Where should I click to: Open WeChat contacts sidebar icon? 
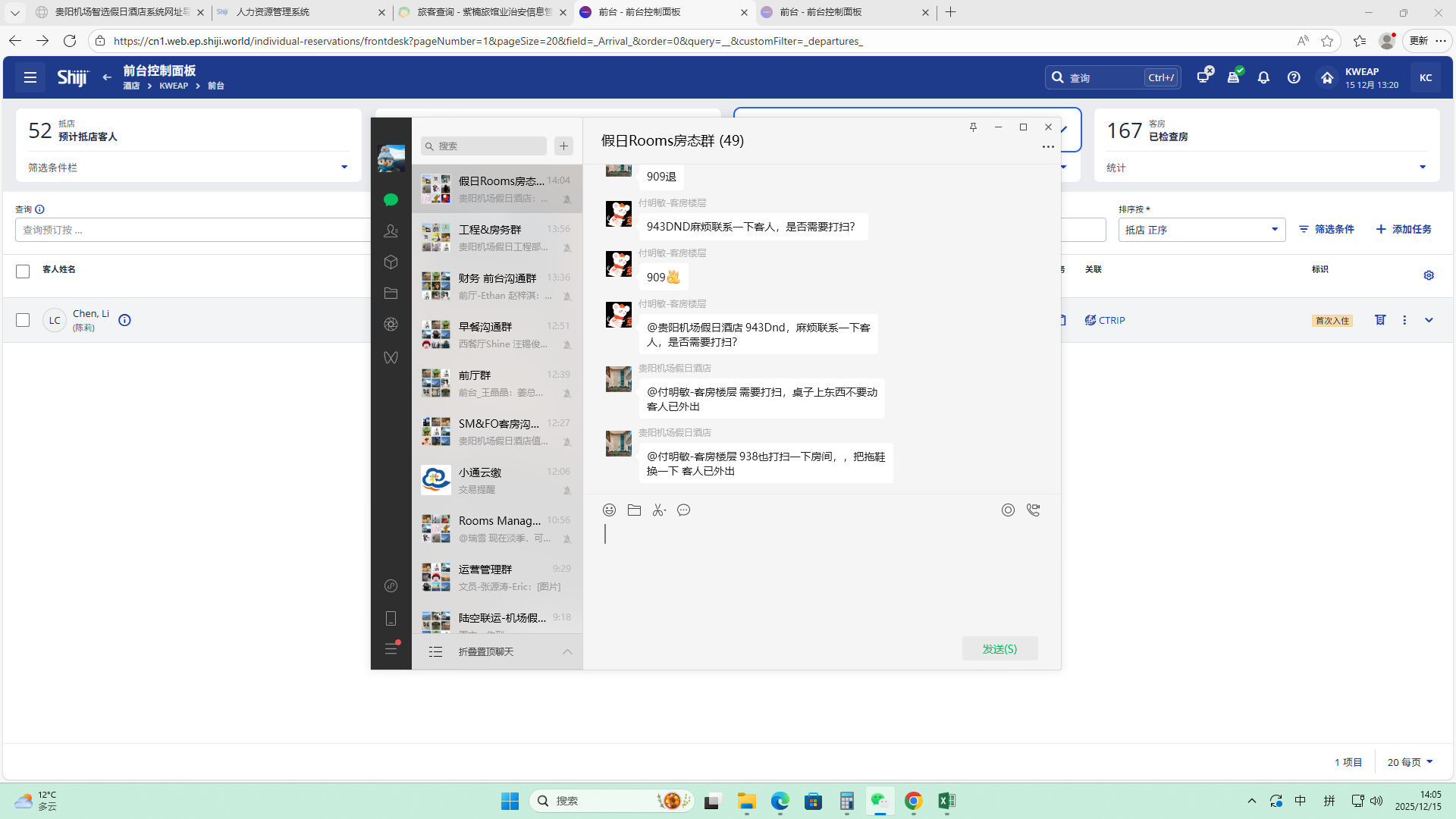[x=391, y=231]
